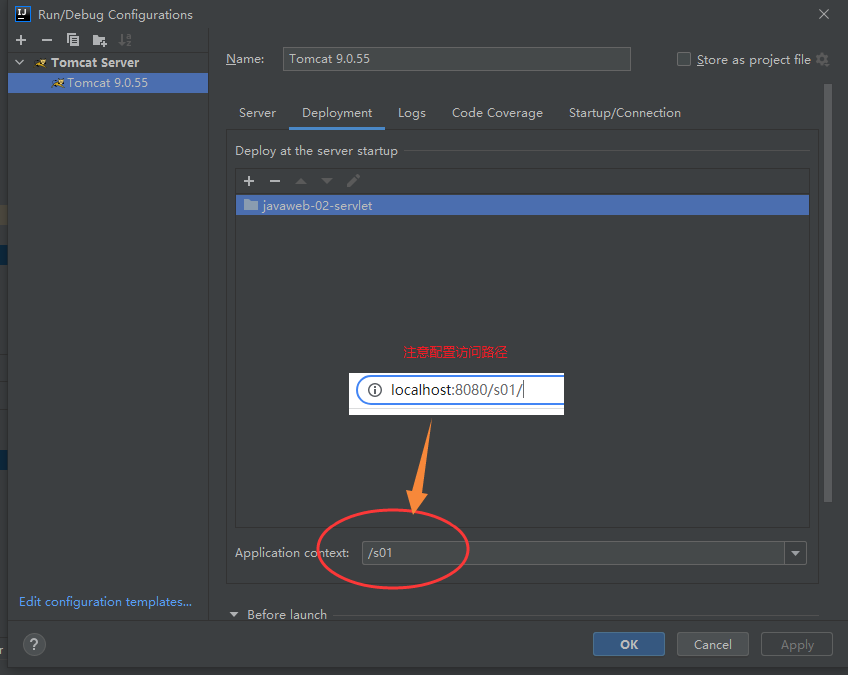This screenshot has width=848, height=675.
Task: Click the folder icon of javaweb-02-servlet
Action: coord(250,205)
